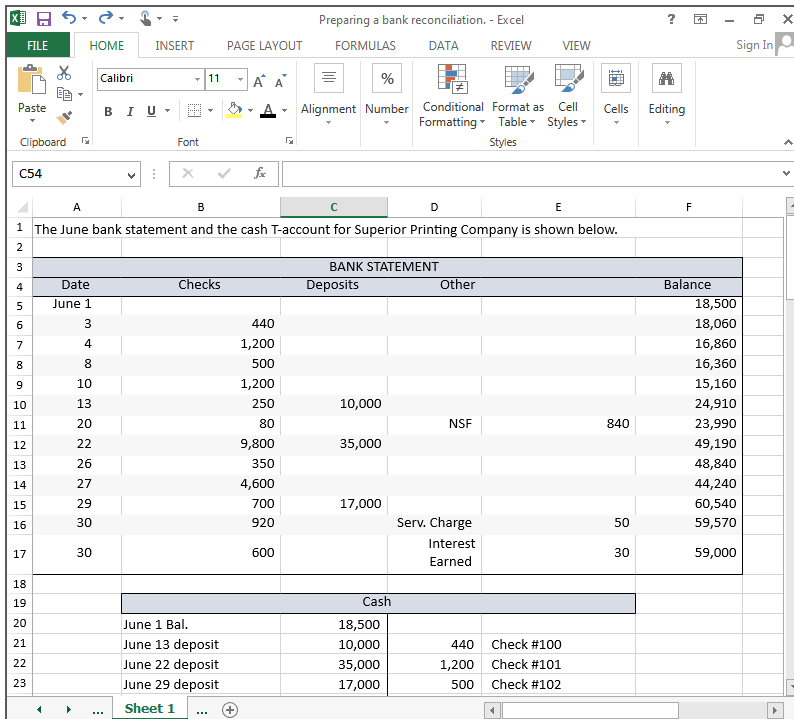Activate the Format Painter brush
Screen dimensions: 794x719
(64, 117)
